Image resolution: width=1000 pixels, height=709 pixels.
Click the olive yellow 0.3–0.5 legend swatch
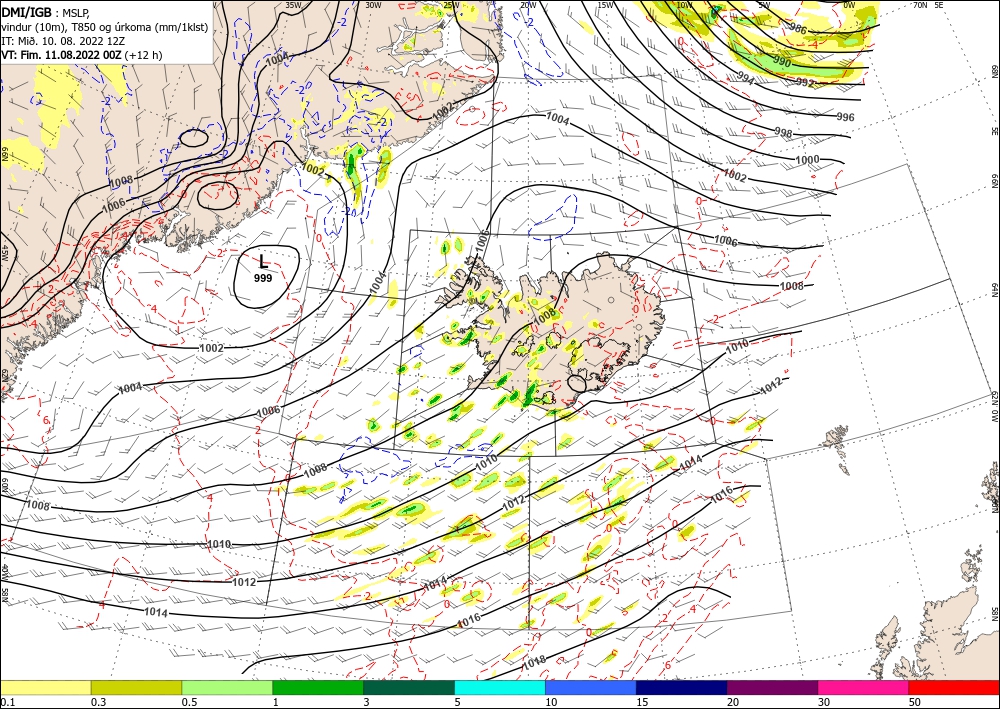click(136, 687)
